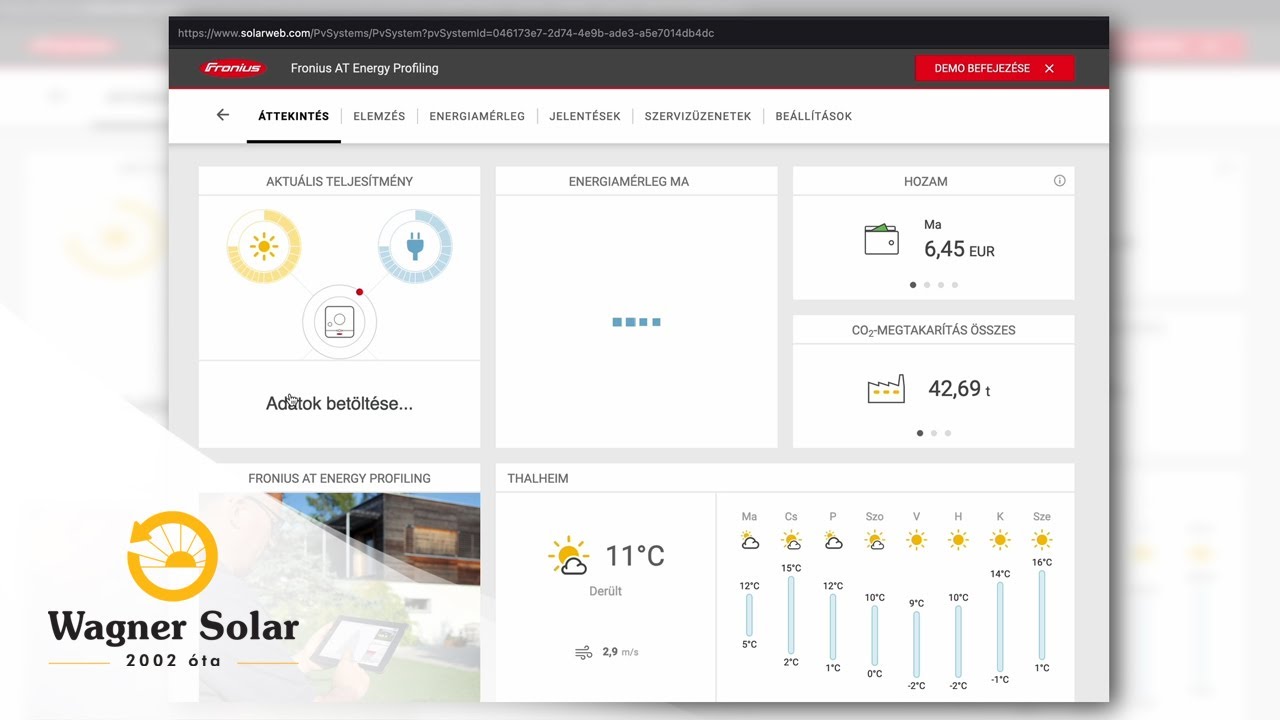Click the sun icon under K
This screenshot has width=1280, height=720.
(x=1000, y=540)
